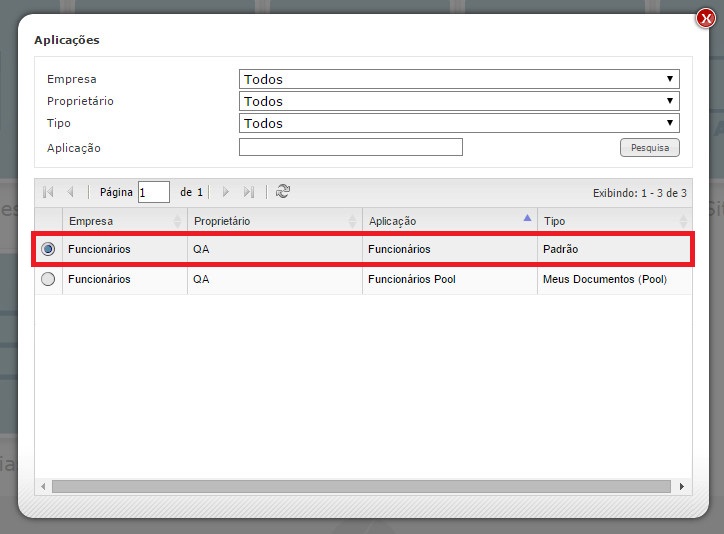
Task: Select the Funcionários application radio button
Action: coord(48,249)
